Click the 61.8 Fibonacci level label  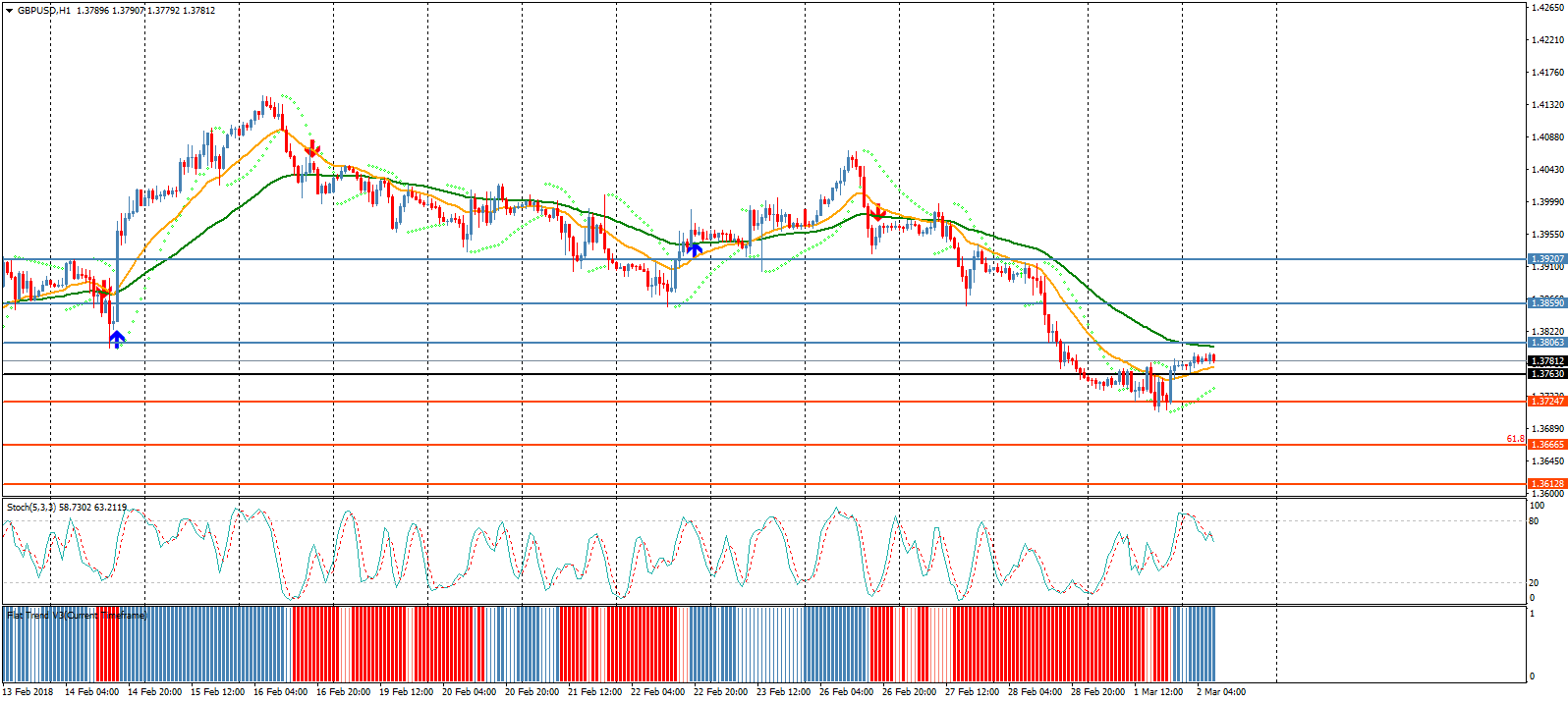1515,439
